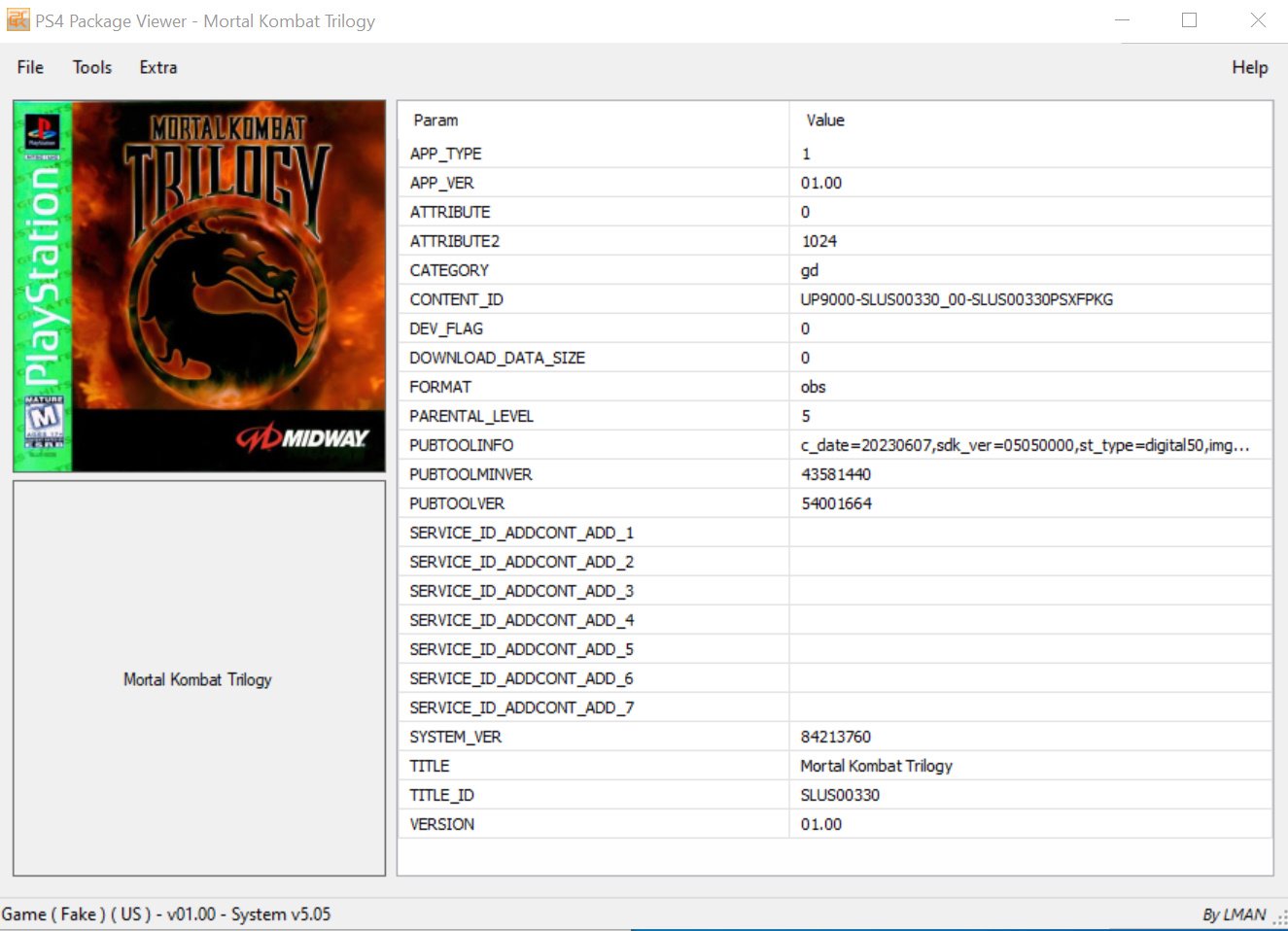Minimize the PS4 Package Viewer window
Screen dimensions: 1288x931
(x=1123, y=20)
